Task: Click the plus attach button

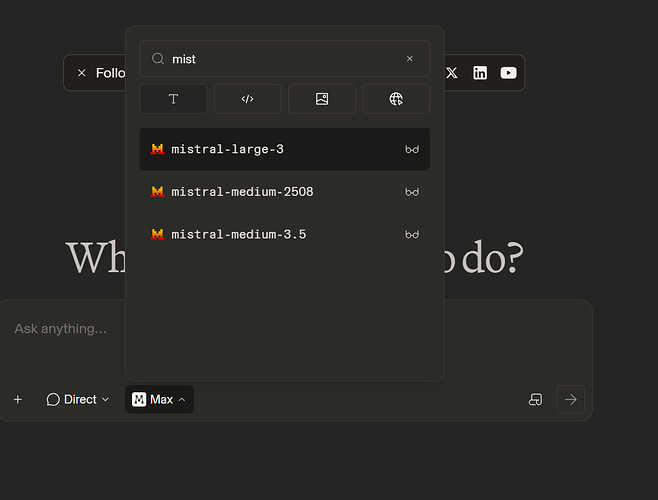Action: pyautogui.click(x=18, y=399)
